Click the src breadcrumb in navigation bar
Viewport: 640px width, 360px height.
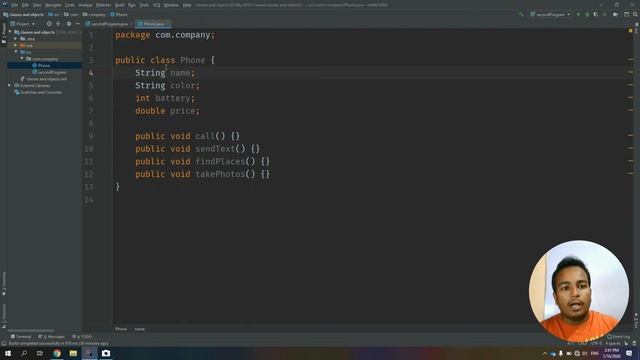click(x=54, y=14)
